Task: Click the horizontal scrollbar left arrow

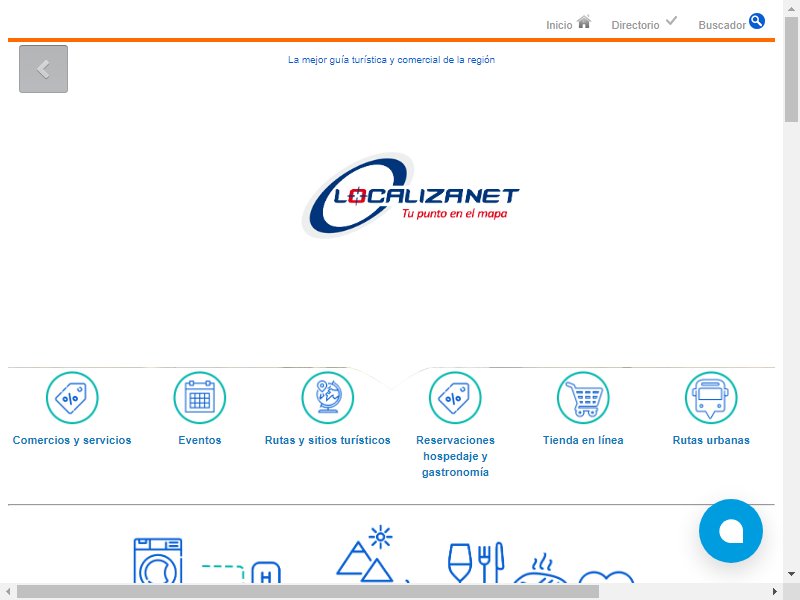Action: pyautogui.click(x=8, y=591)
